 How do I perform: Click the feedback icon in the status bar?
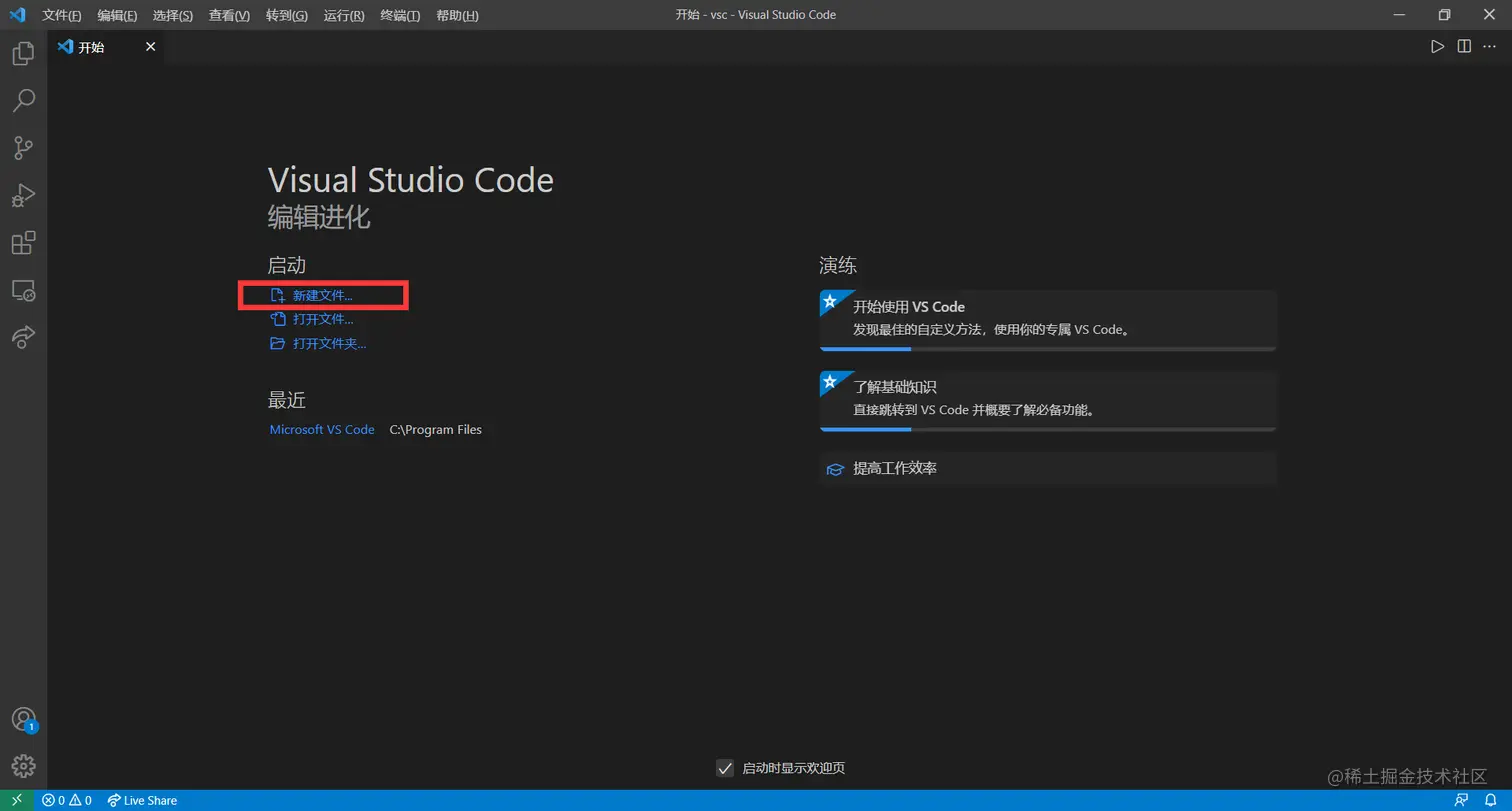pos(1462,800)
